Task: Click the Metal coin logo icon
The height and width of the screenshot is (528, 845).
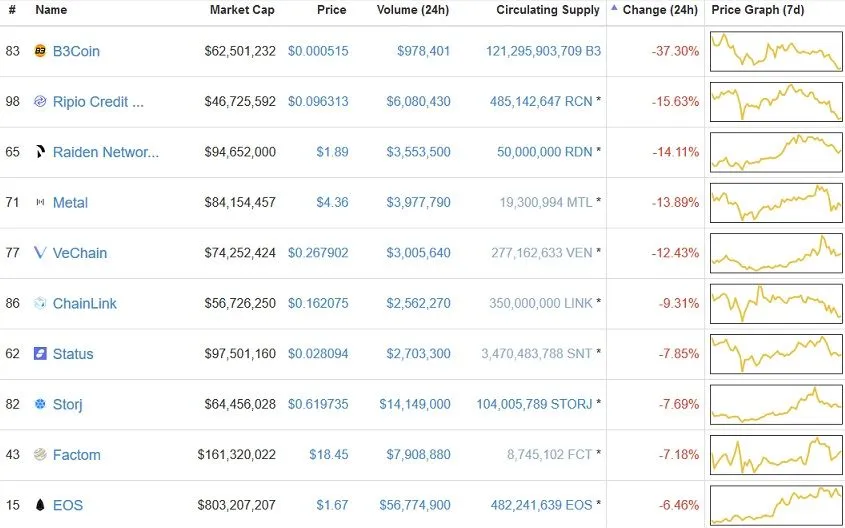Action: (40, 202)
